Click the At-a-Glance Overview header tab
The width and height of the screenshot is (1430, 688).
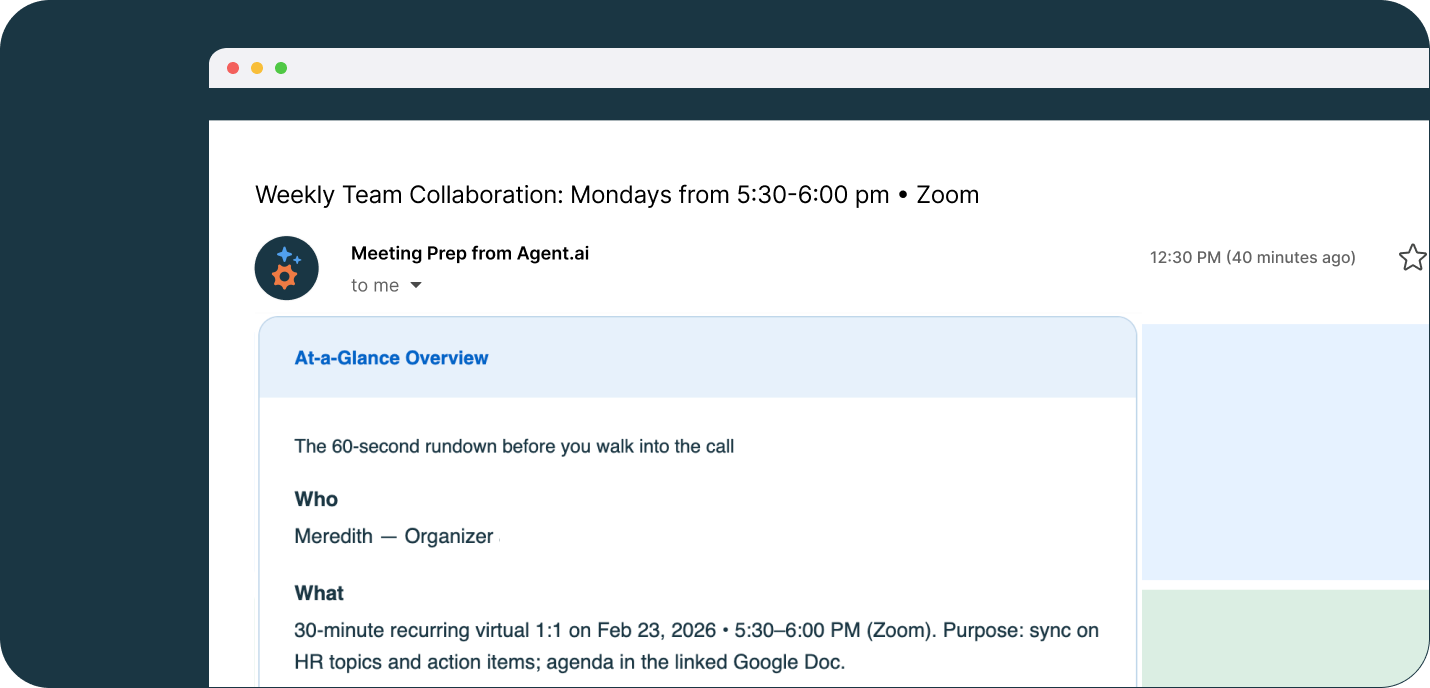[391, 357]
